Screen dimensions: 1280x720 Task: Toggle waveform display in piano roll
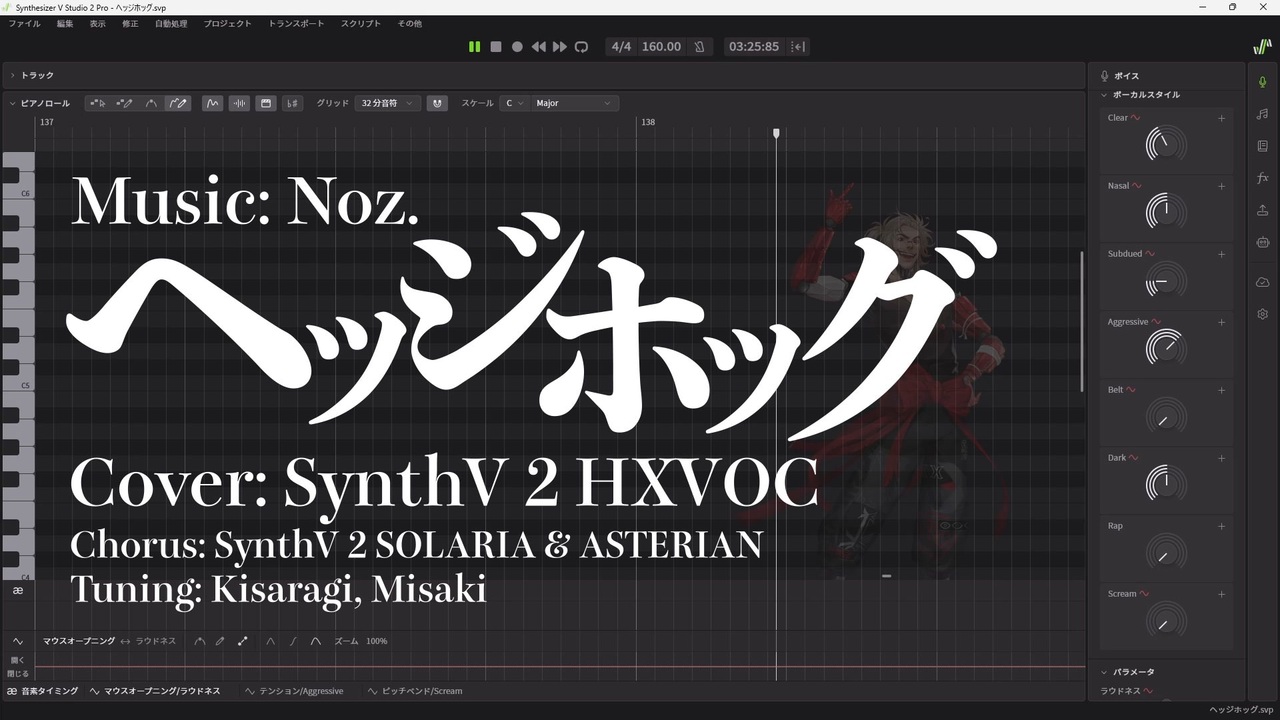click(239, 103)
